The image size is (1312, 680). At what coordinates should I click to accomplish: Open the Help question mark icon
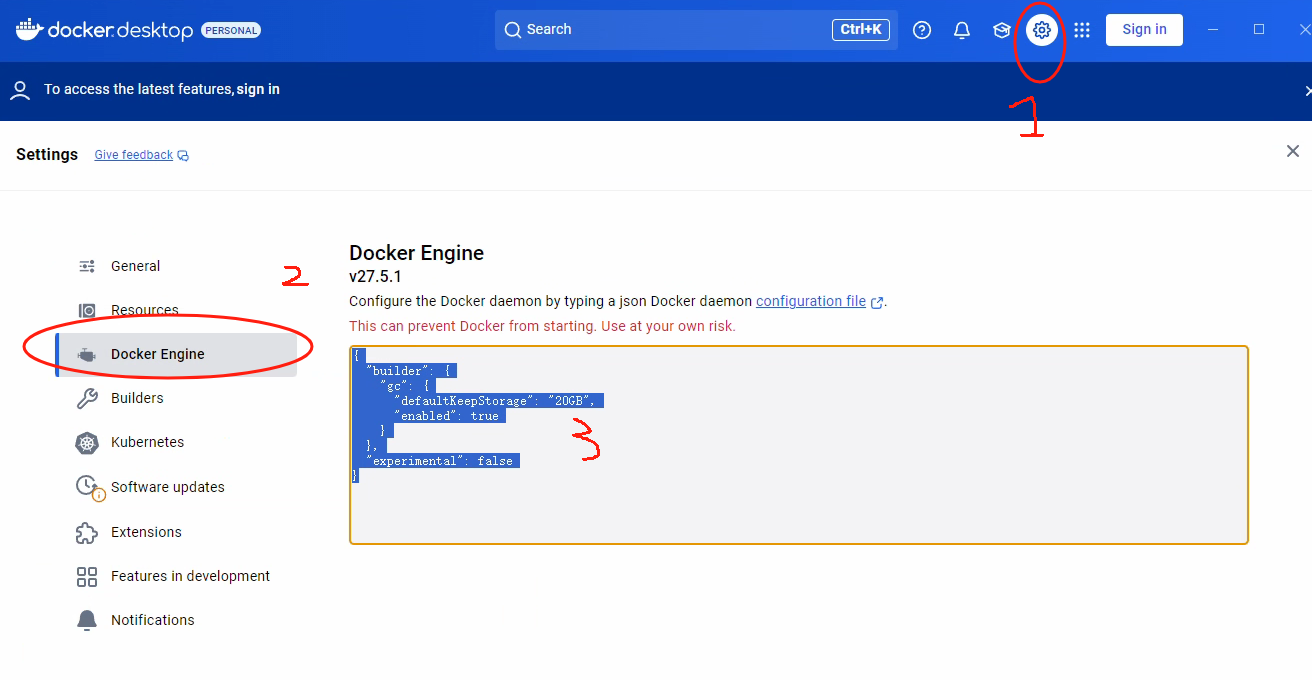coord(922,30)
